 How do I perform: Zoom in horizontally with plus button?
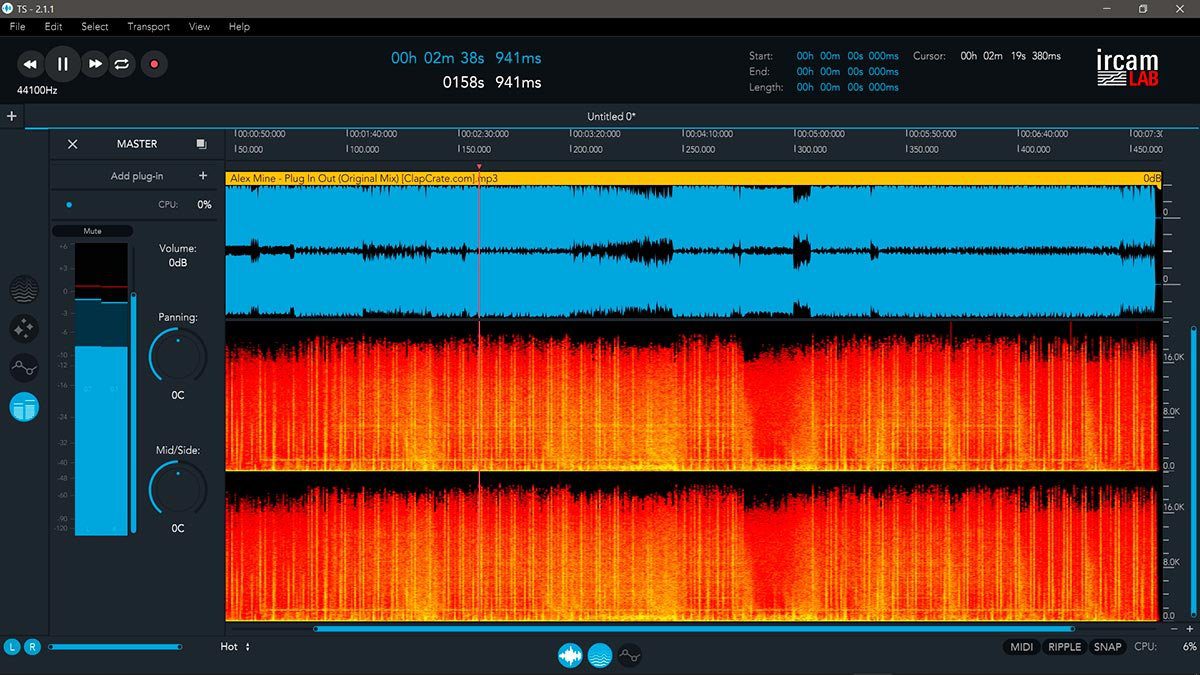[x=1189, y=629]
